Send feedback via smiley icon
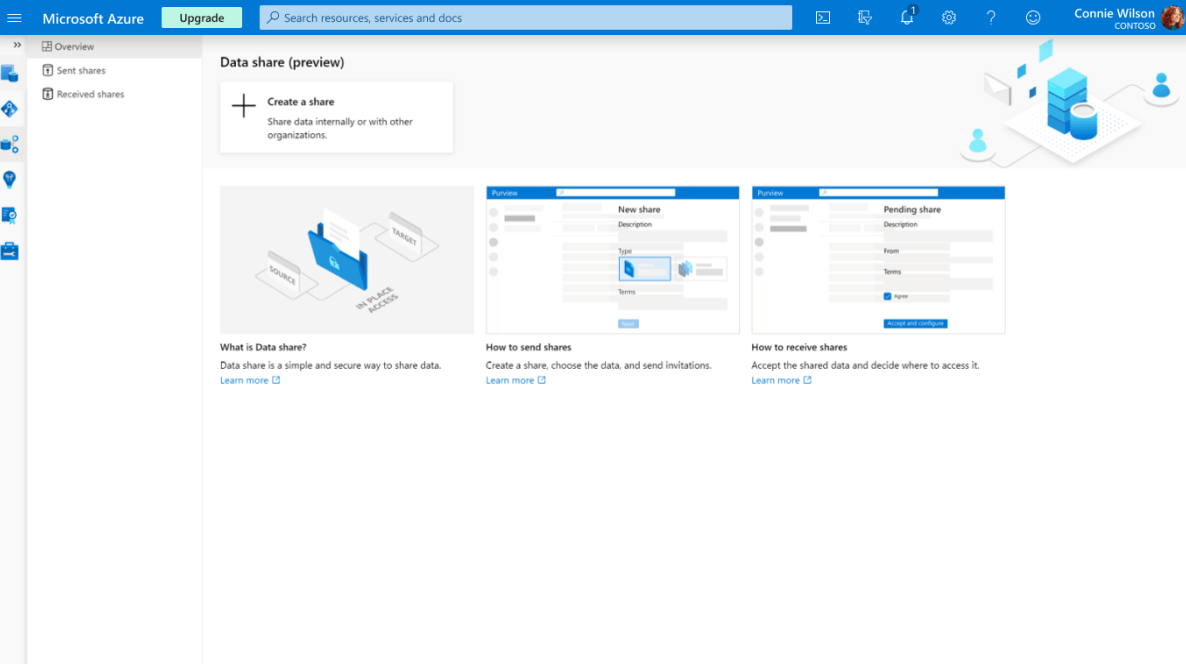 pos(1033,18)
